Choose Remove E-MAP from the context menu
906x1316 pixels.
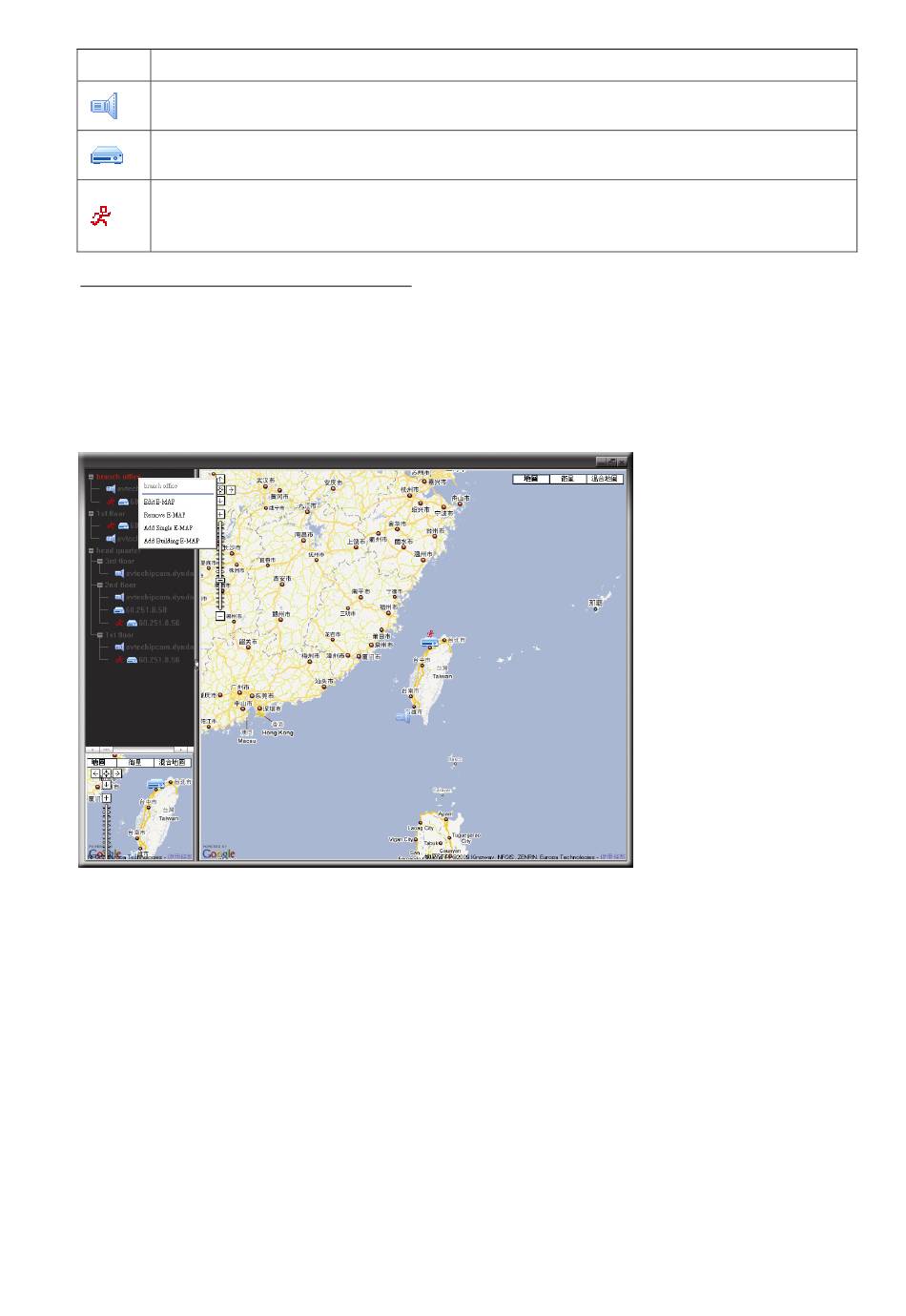164,515
